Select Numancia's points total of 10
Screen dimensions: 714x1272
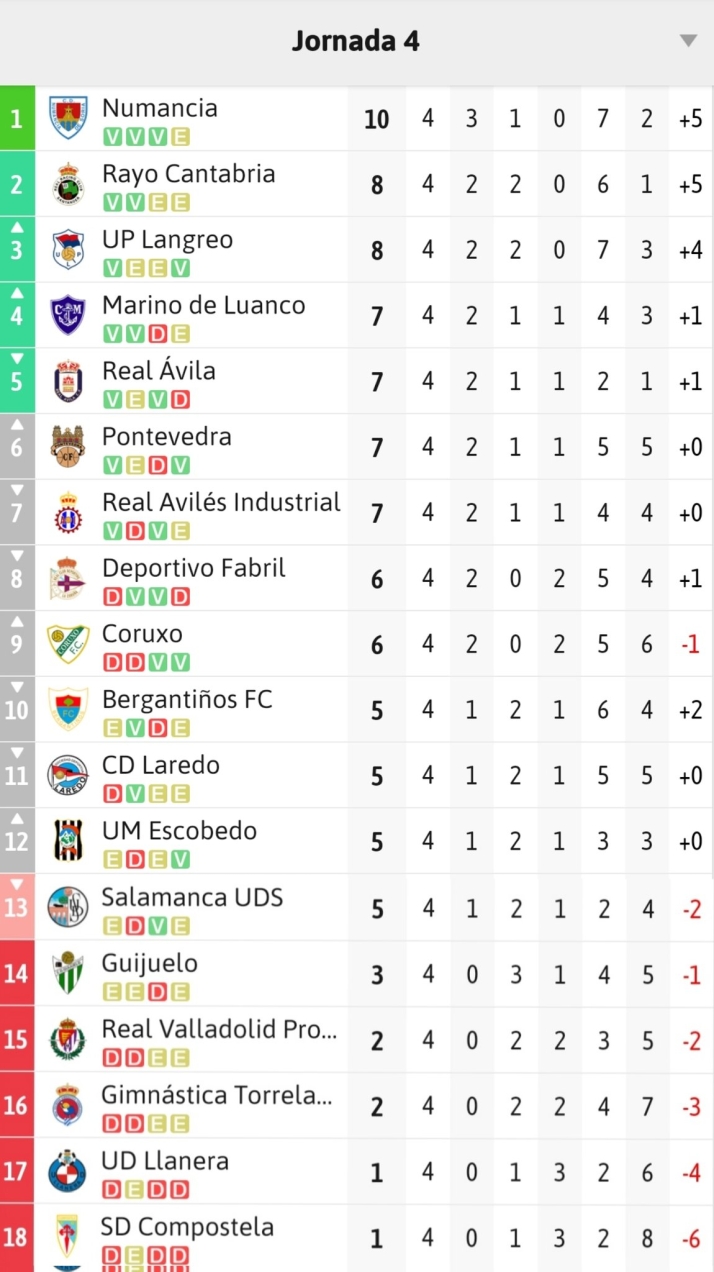point(377,118)
